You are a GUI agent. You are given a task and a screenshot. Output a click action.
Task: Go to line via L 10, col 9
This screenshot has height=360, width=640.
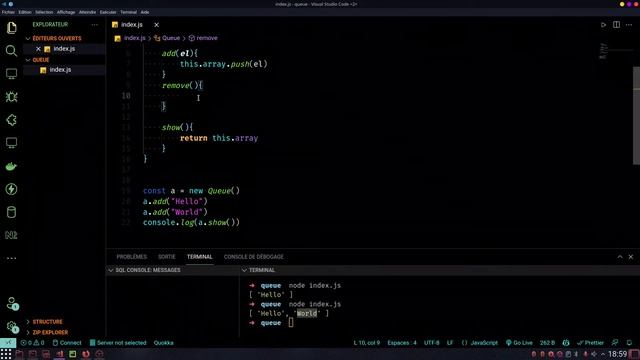(x=367, y=343)
